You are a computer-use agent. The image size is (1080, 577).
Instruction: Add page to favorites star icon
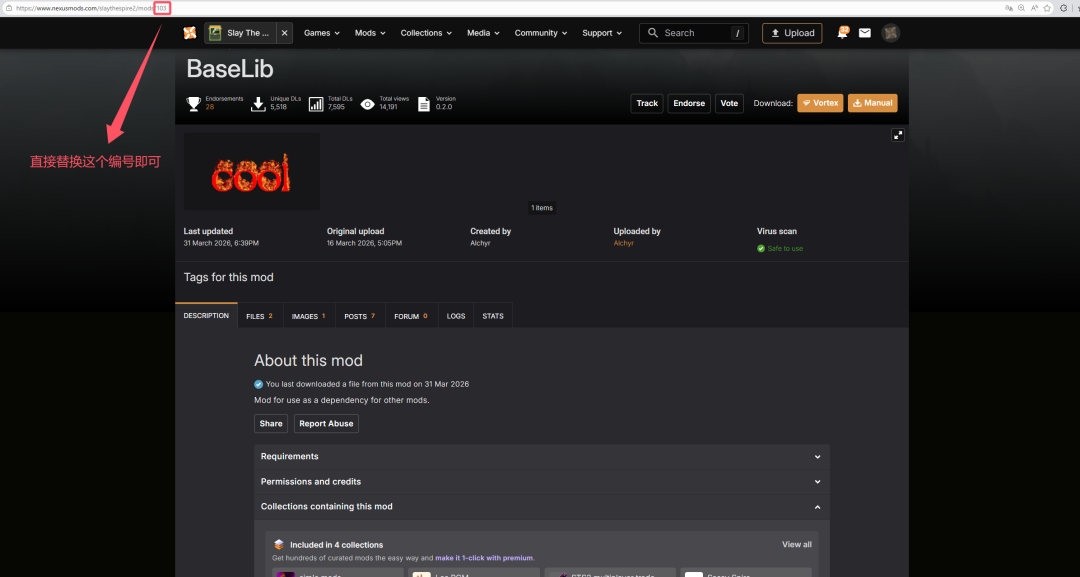coord(1048,8)
